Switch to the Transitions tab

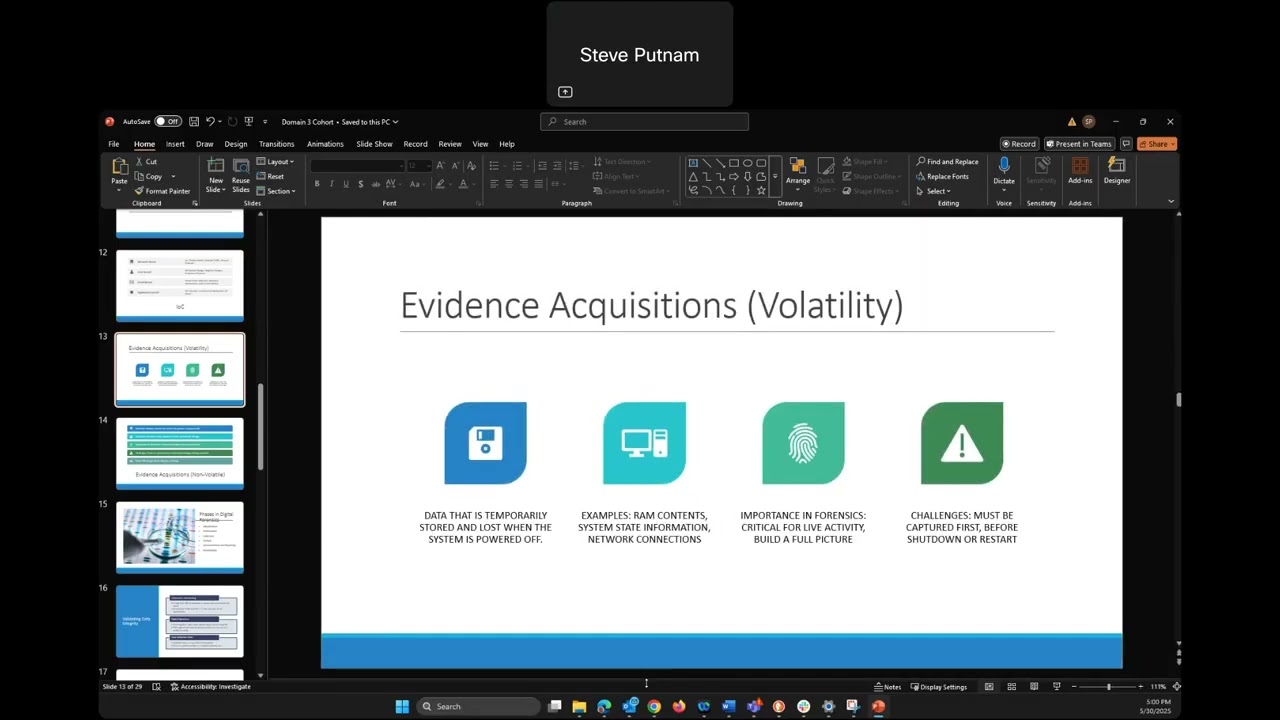tap(277, 144)
